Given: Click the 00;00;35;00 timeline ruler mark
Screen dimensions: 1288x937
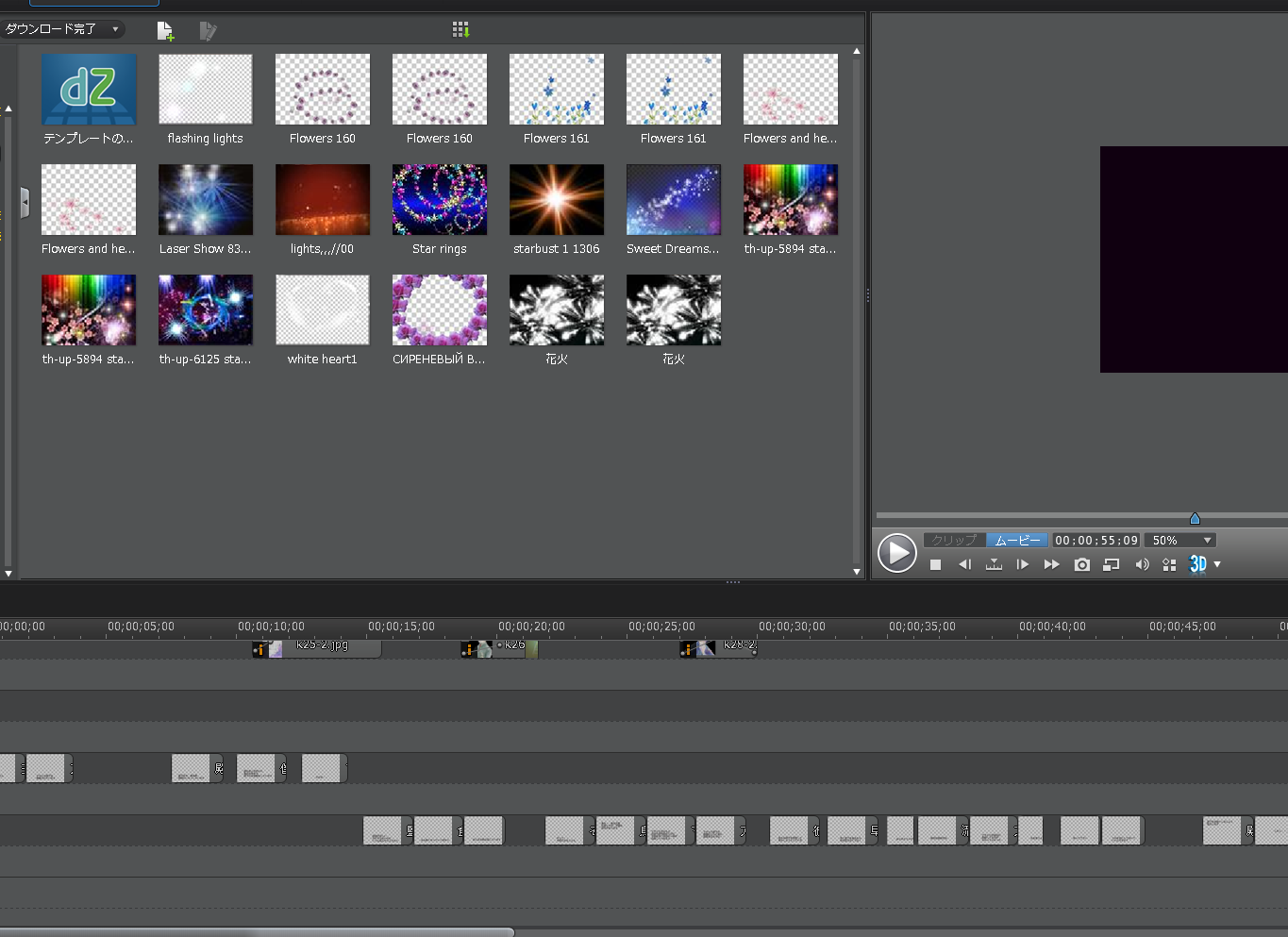Looking at the screenshot, I should pyautogui.click(x=922, y=627).
